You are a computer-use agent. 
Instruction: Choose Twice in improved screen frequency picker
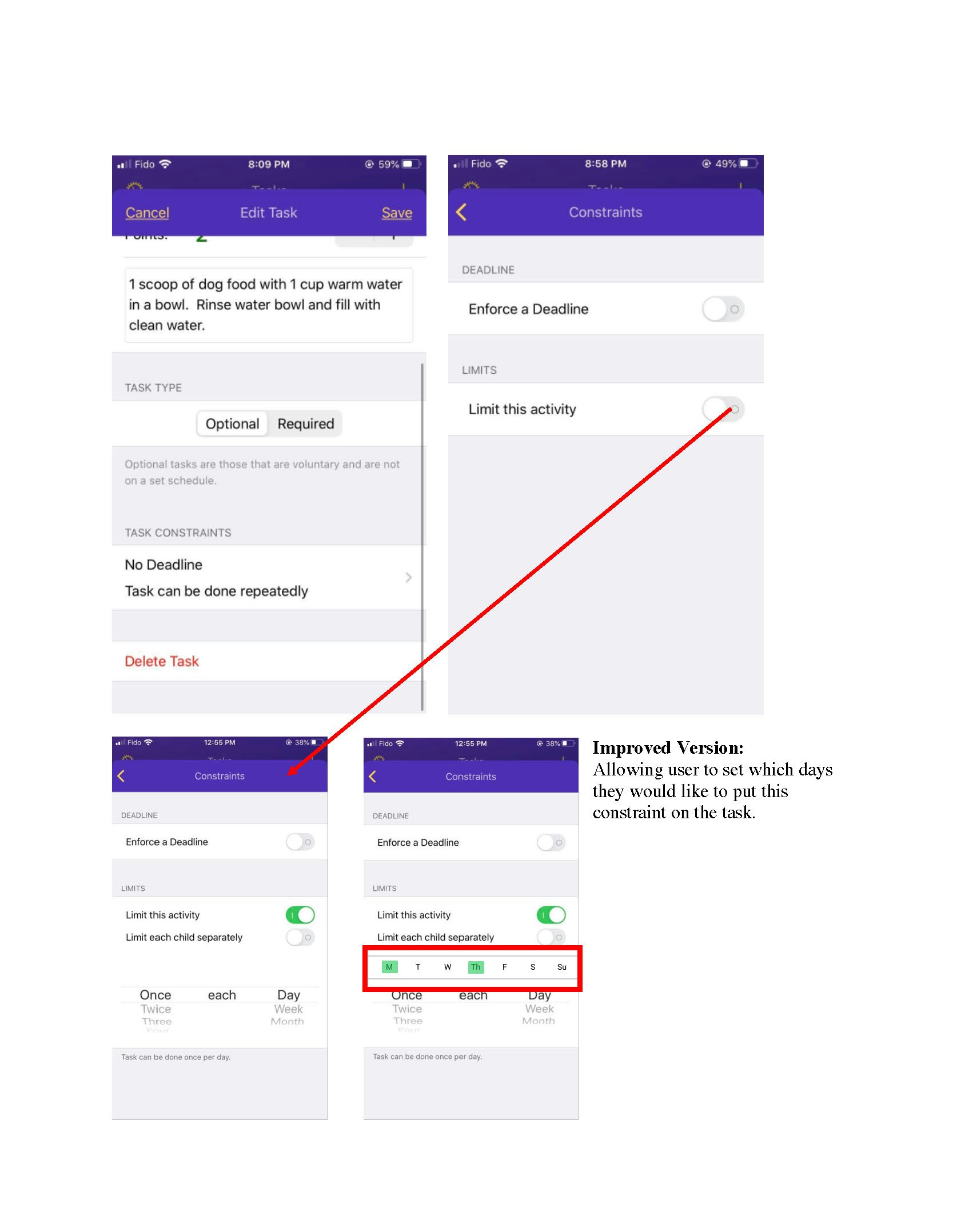click(407, 1009)
